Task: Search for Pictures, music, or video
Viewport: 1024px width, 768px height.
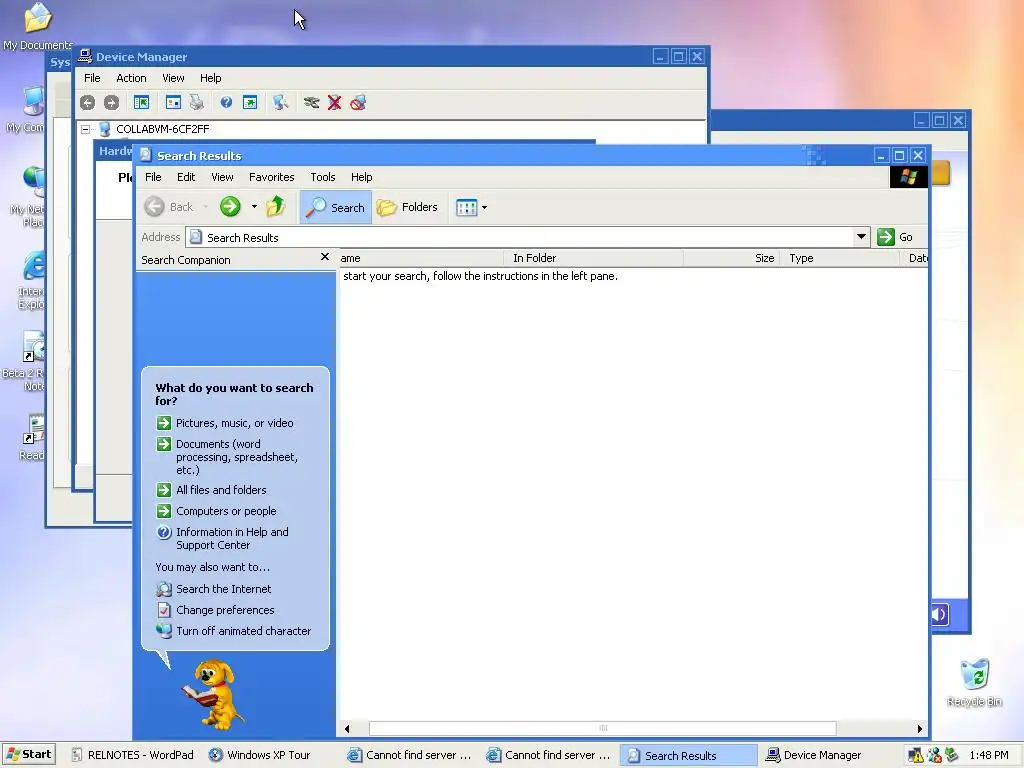Action: point(234,423)
